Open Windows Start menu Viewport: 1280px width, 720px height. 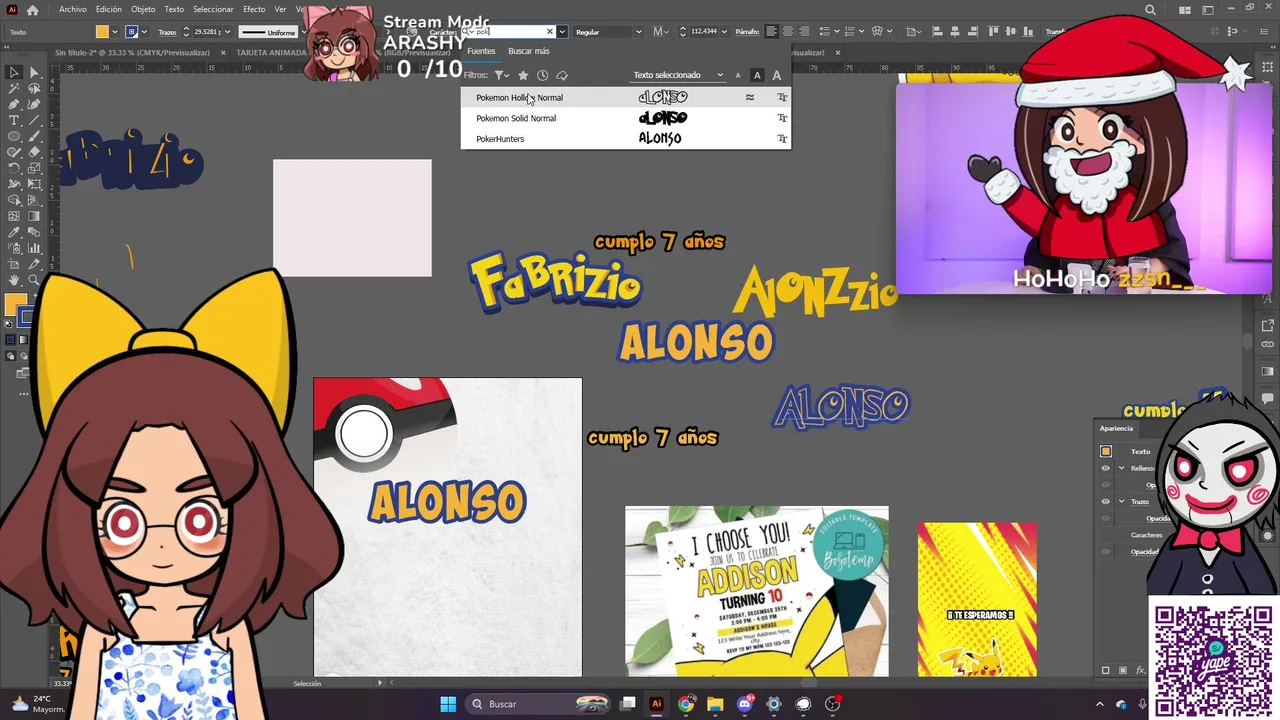448,704
